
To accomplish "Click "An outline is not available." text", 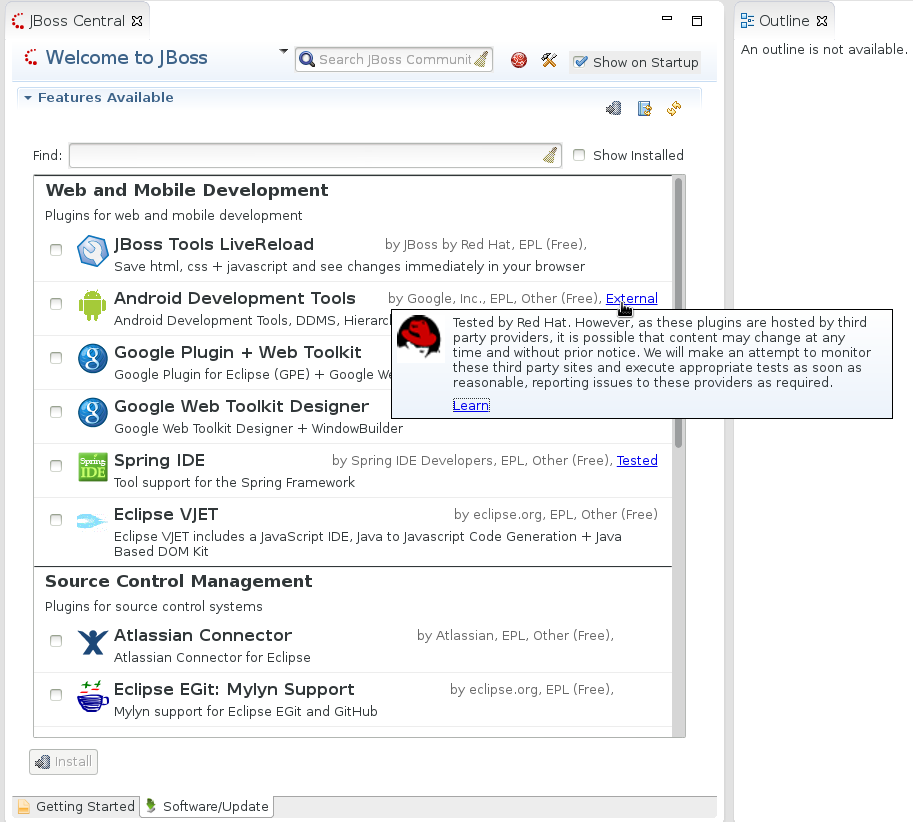I will pyautogui.click(x=823, y=49).
